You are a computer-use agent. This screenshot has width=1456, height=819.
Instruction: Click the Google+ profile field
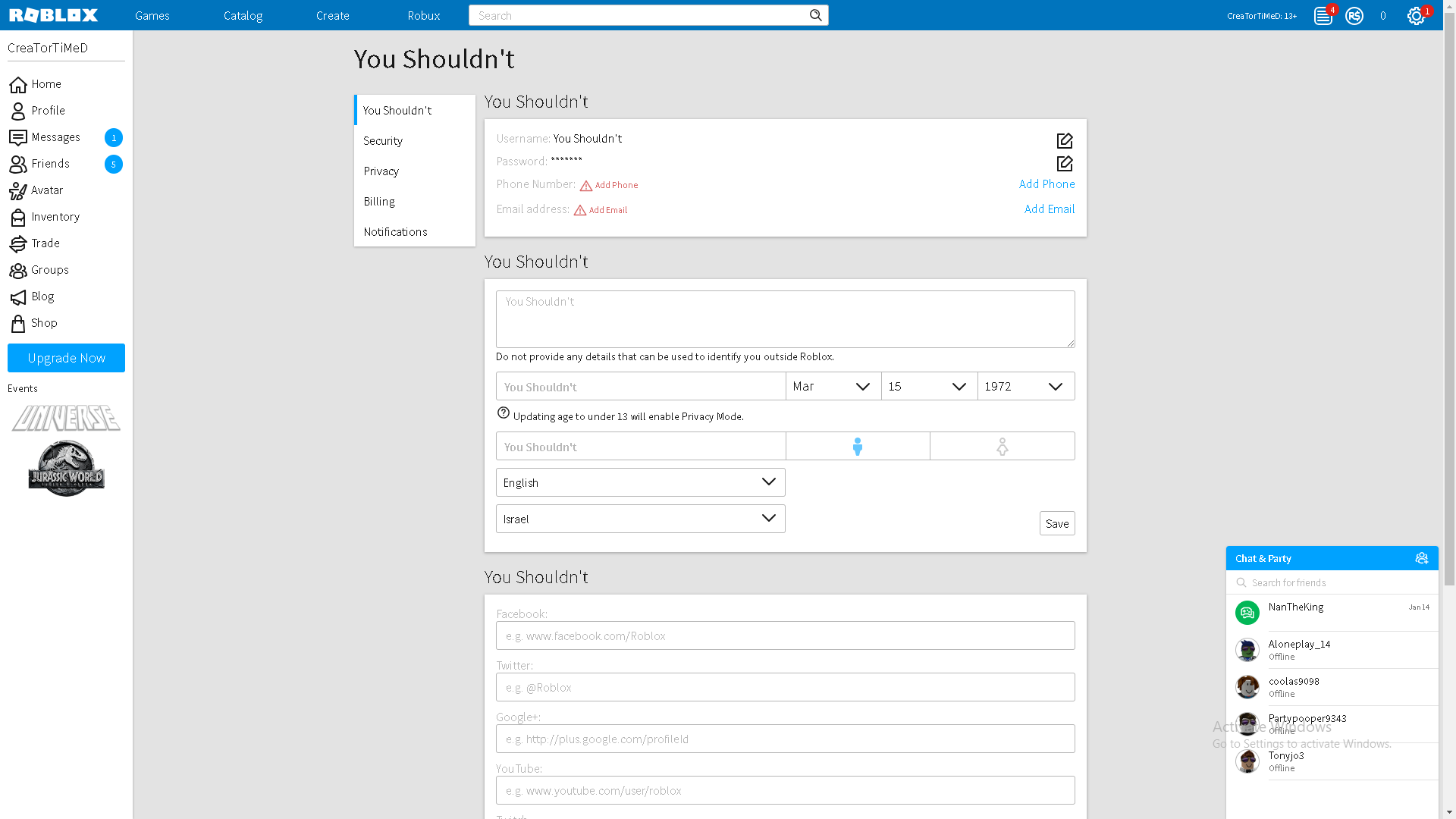786,739
